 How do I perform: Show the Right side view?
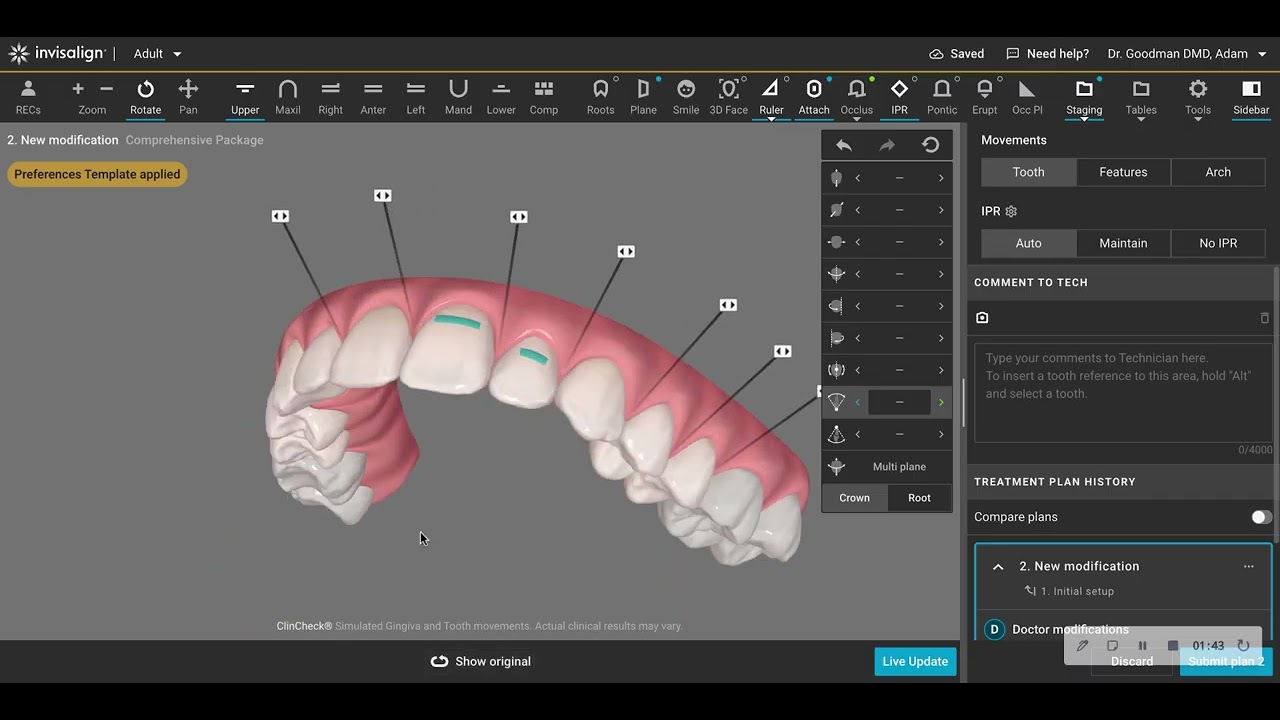coord(331,97)
